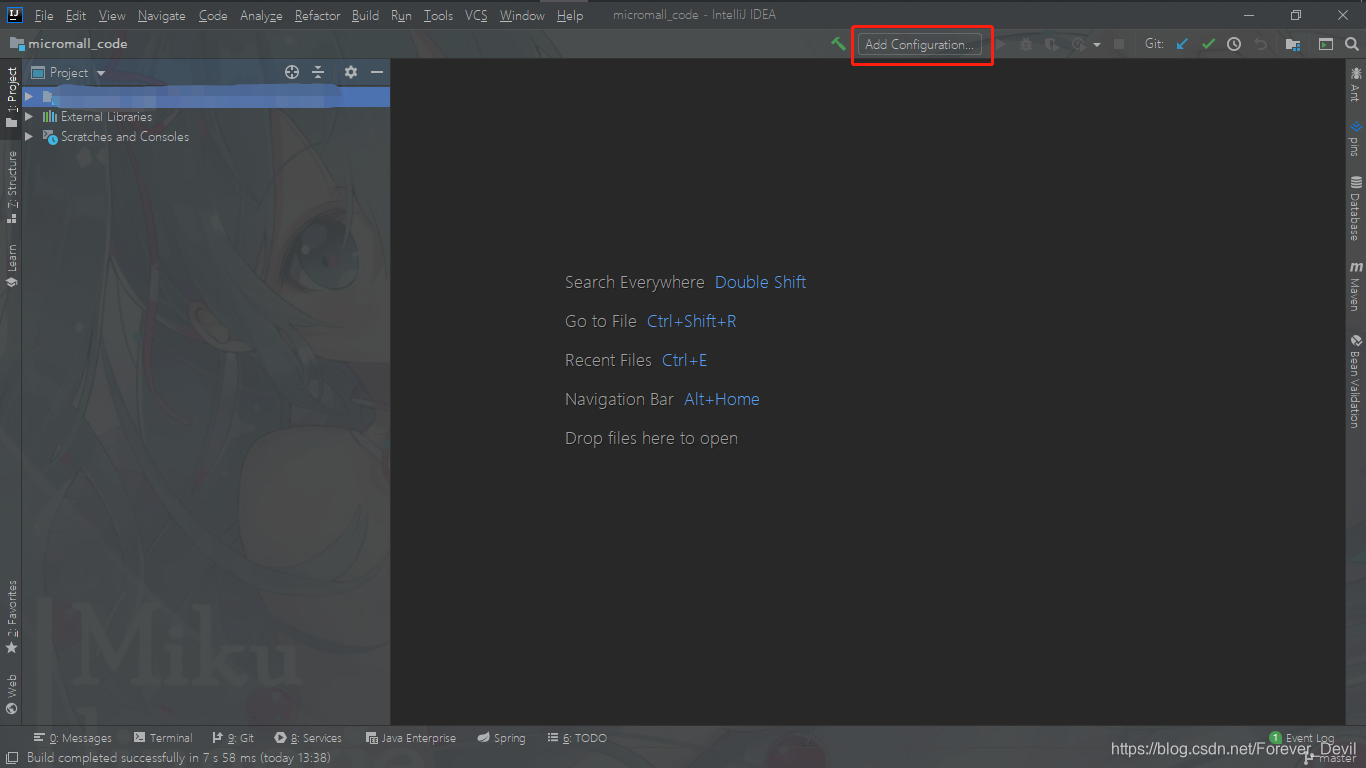
Task: Click the Run Anything icon in toolbar
Action: tap(1325, 44)
